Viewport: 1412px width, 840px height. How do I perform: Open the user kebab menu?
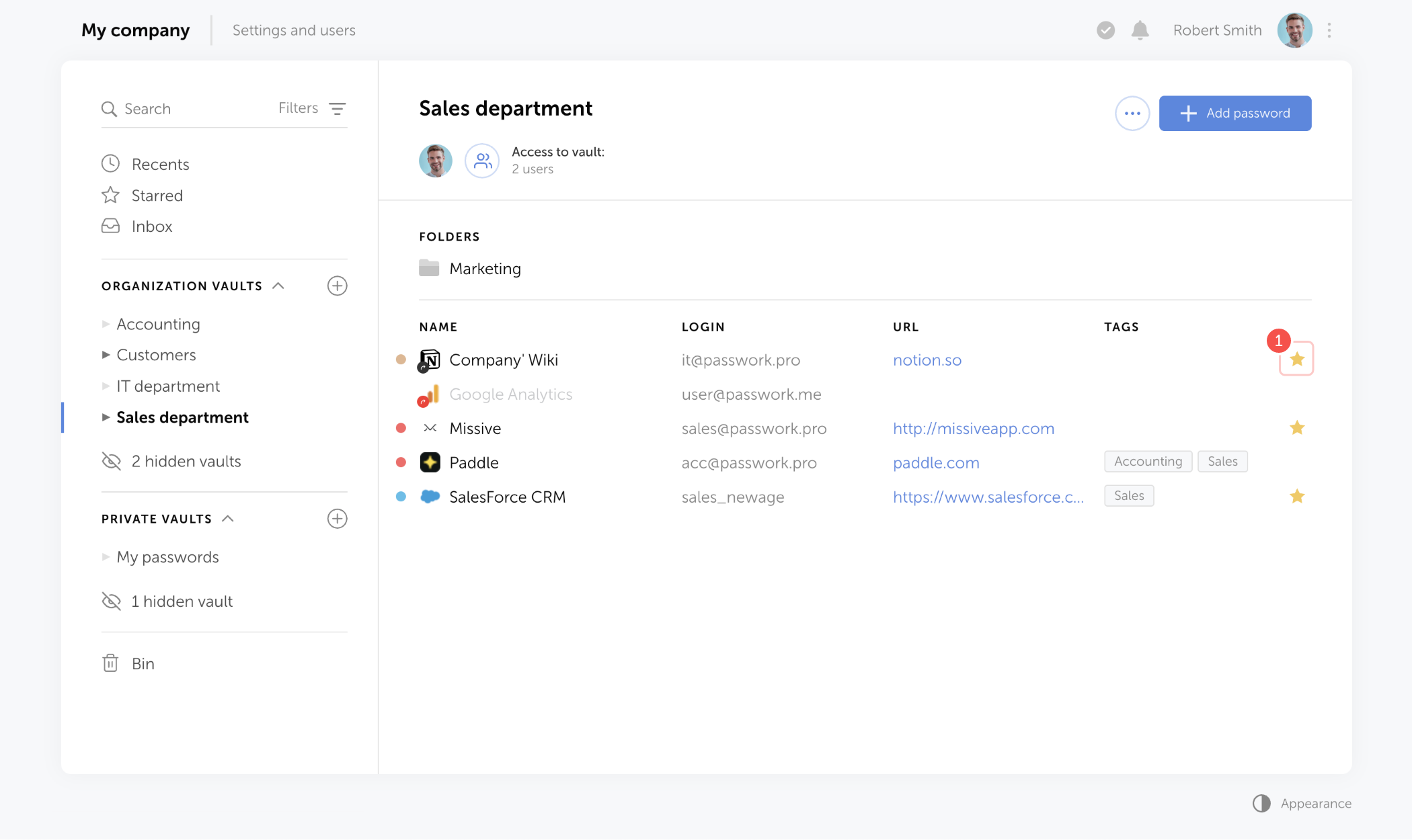tap(1329, 30)
